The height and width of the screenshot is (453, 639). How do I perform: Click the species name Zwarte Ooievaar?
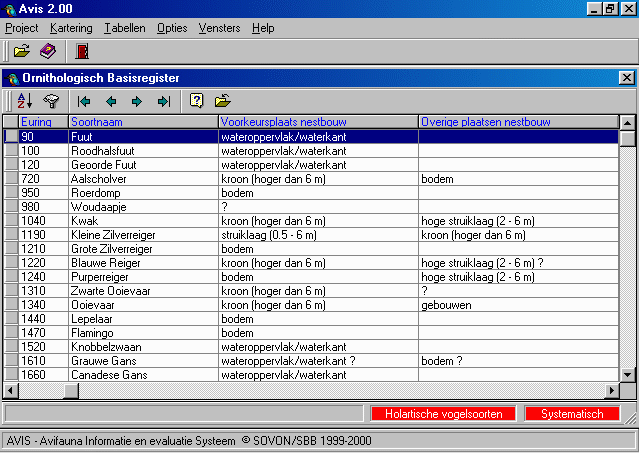tap(110, 291)
